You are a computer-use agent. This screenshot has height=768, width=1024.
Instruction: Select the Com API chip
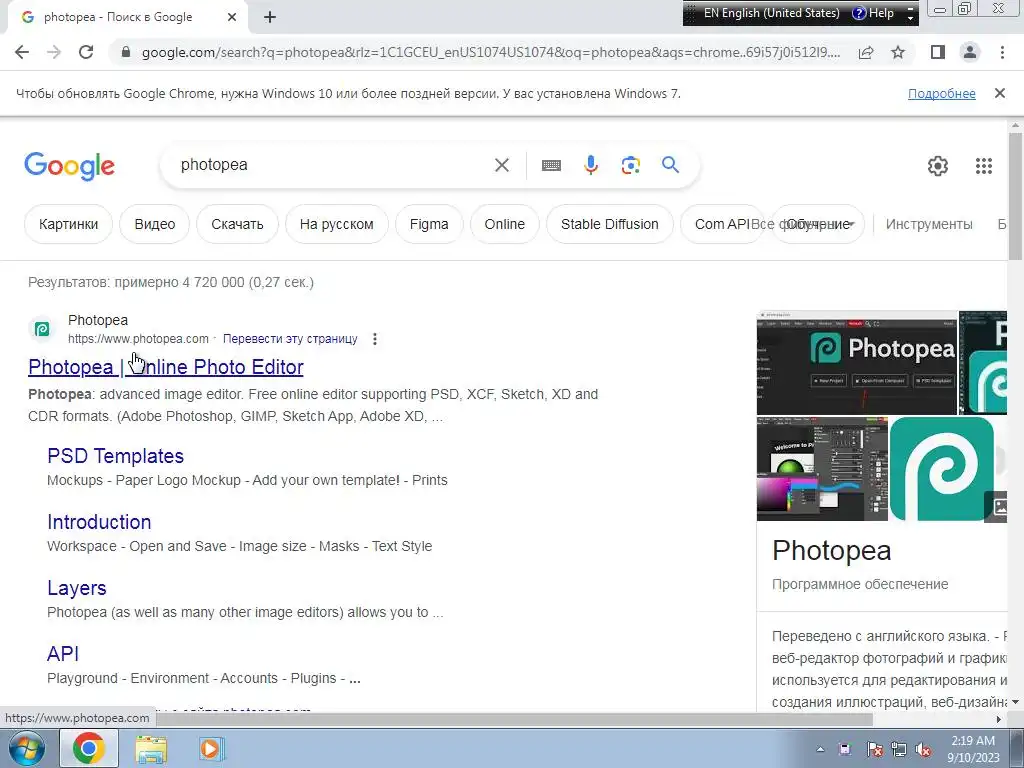[721, 224]
